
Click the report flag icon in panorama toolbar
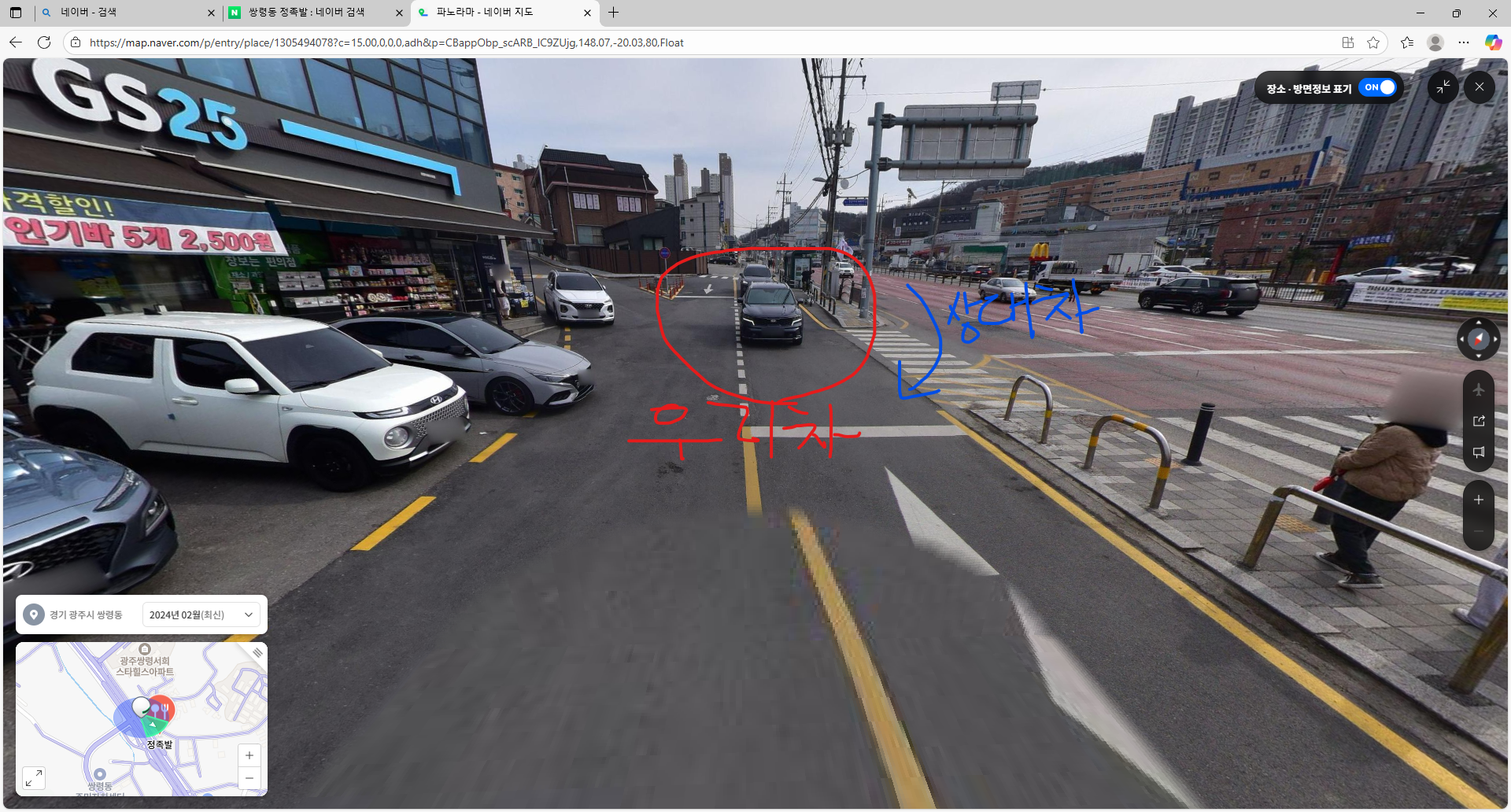pyautogui.click(x=1479, y=452)
